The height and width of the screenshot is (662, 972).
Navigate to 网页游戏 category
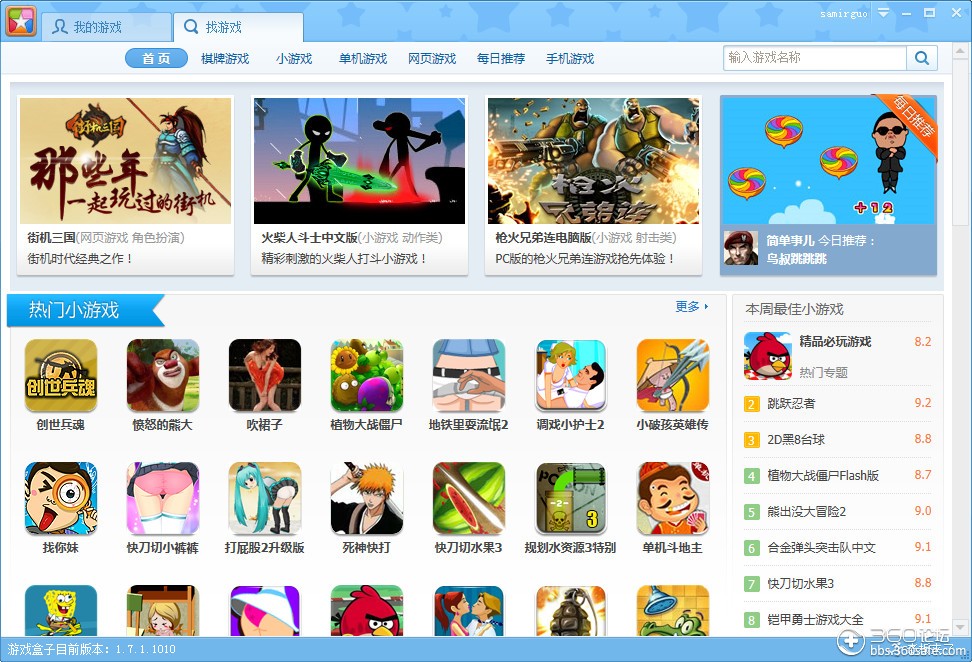(432, 58)
